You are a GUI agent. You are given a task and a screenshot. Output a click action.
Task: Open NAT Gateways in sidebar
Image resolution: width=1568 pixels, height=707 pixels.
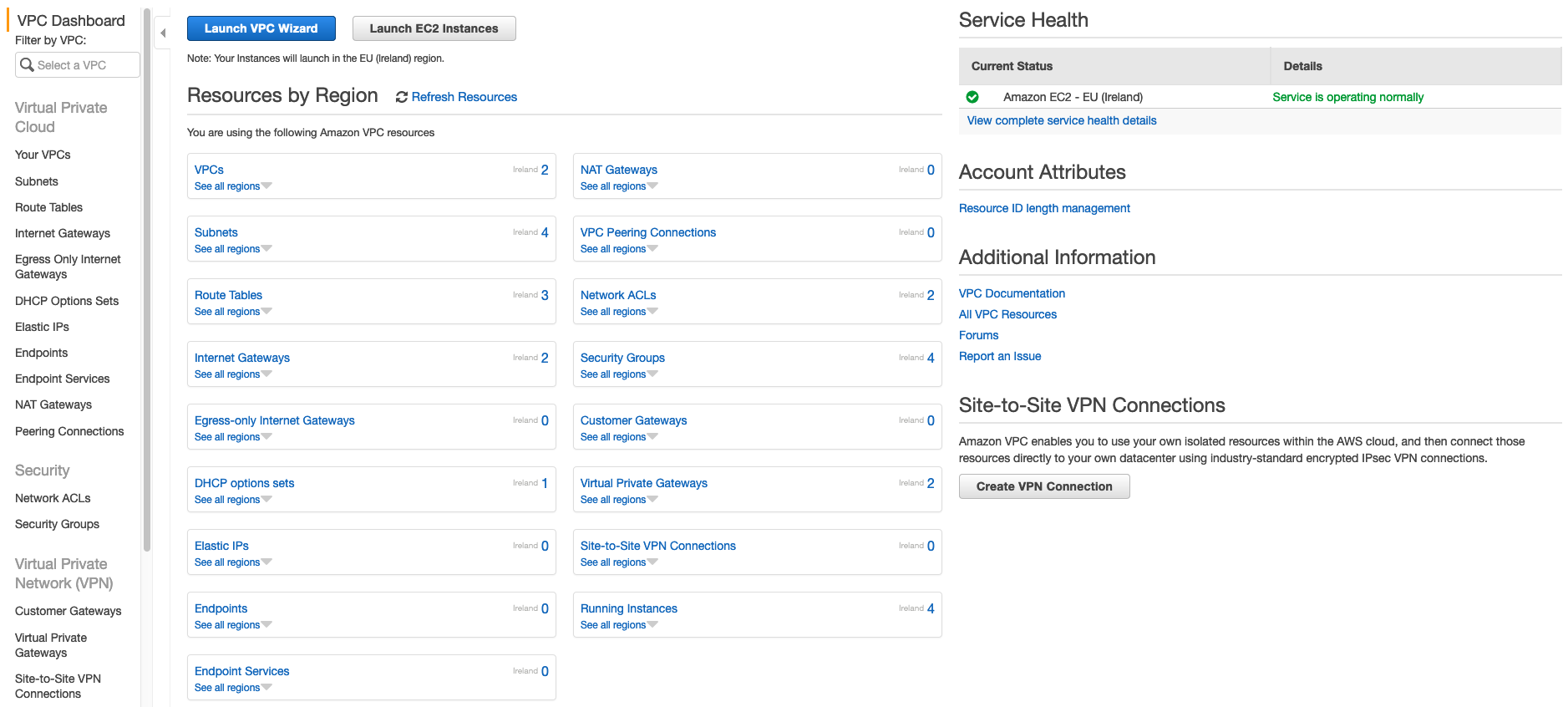coord(53,404)
